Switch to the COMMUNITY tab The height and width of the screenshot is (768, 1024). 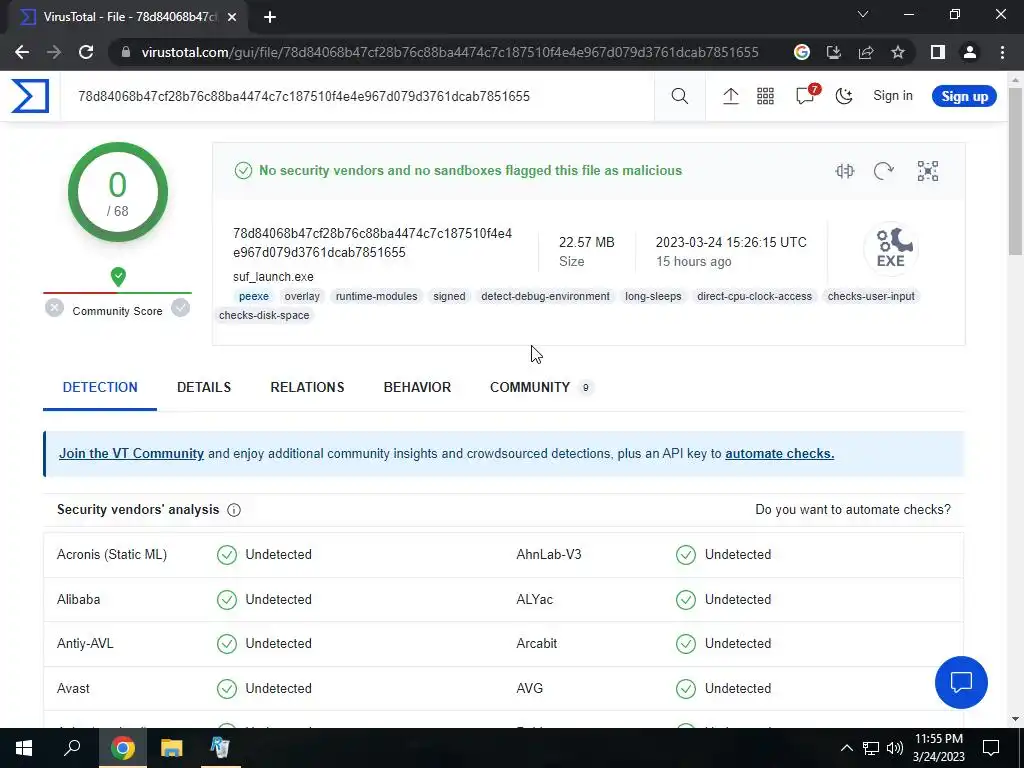point(540,387)
